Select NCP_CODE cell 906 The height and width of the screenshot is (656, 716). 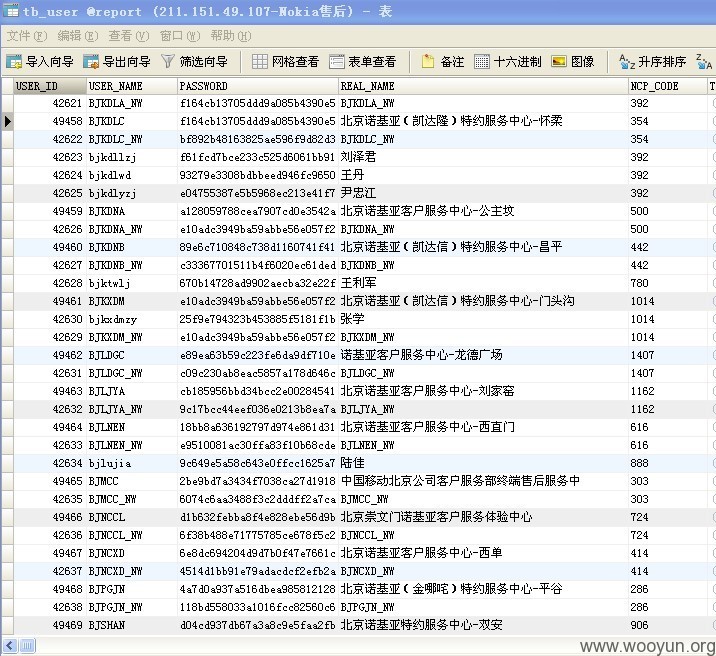point(667,625)
